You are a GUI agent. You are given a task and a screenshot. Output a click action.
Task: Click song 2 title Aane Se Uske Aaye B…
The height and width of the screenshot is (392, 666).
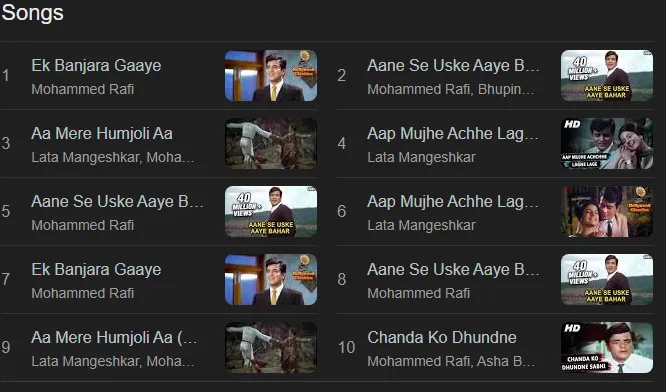point(453,66)
